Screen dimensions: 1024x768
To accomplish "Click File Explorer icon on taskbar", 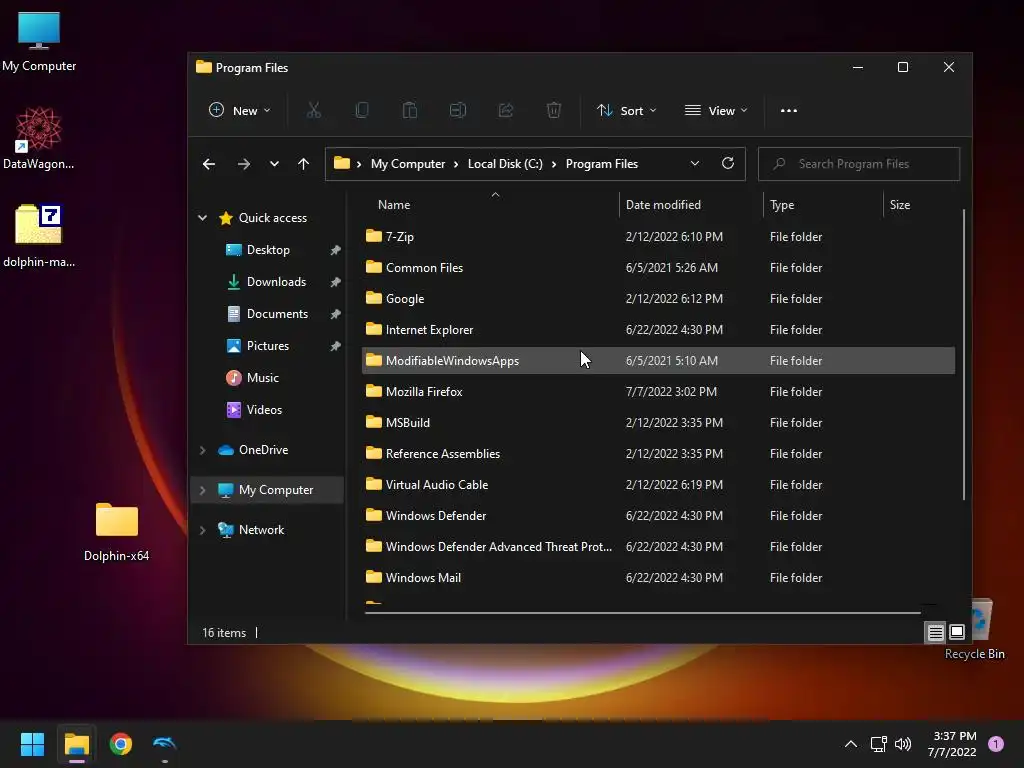I will tap(76, 744).
